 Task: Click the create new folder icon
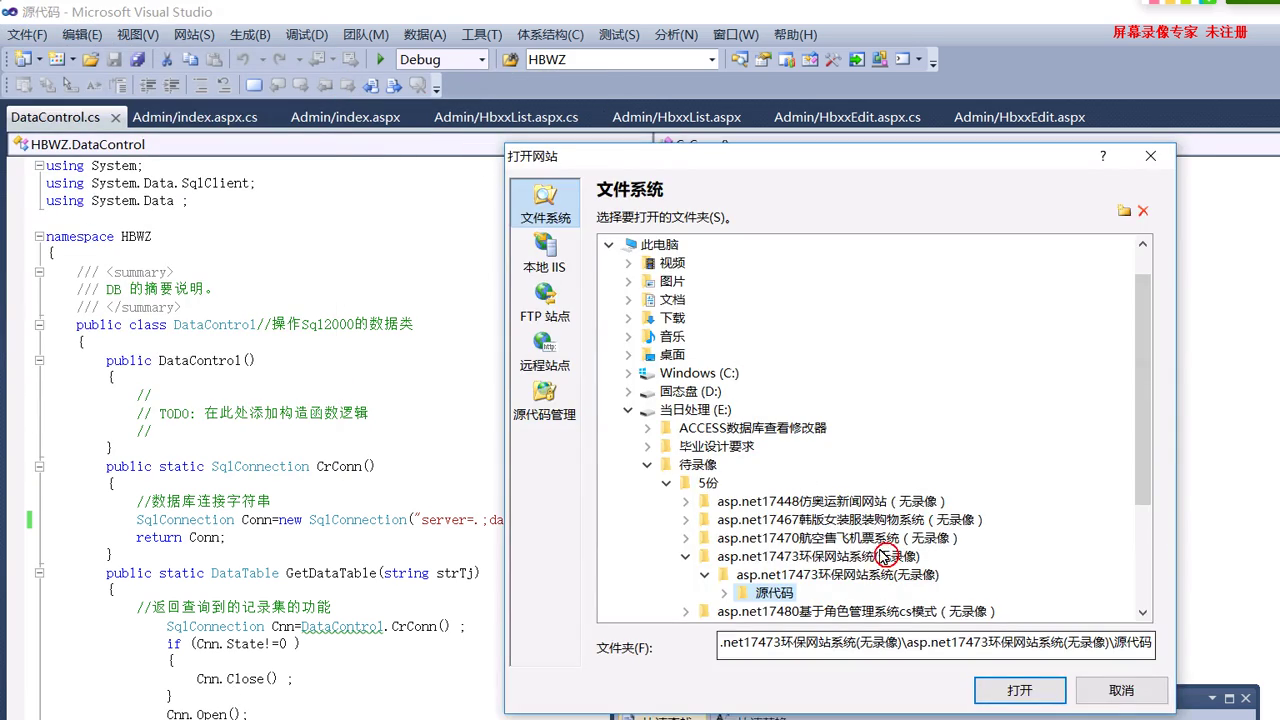1124,211
